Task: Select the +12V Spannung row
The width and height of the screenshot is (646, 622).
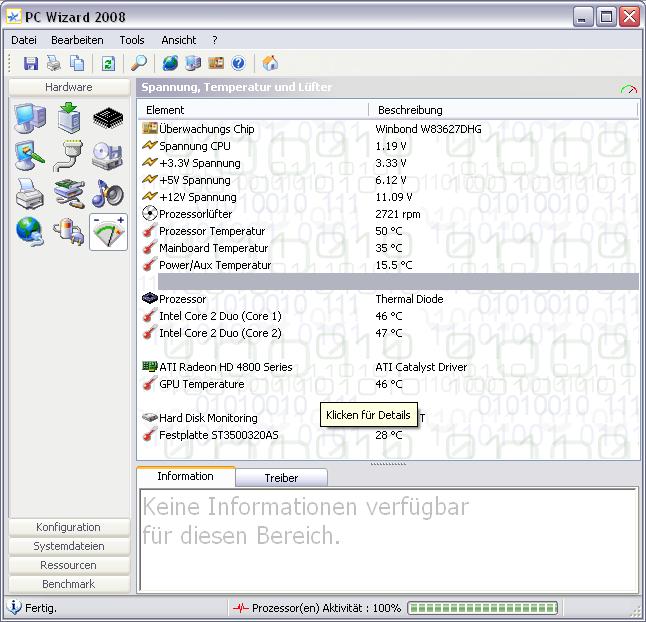Action: coord(389,197)
